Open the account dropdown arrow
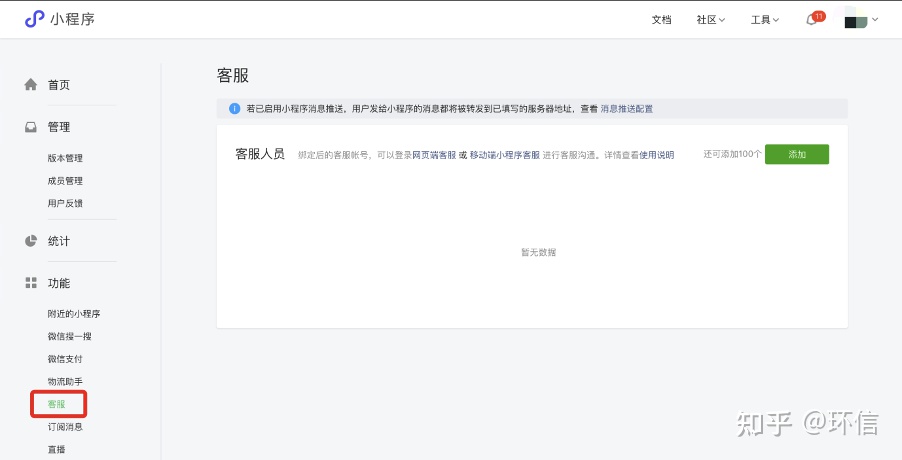The width and height of the screenshot is (902, 460). tap(876, 19)
